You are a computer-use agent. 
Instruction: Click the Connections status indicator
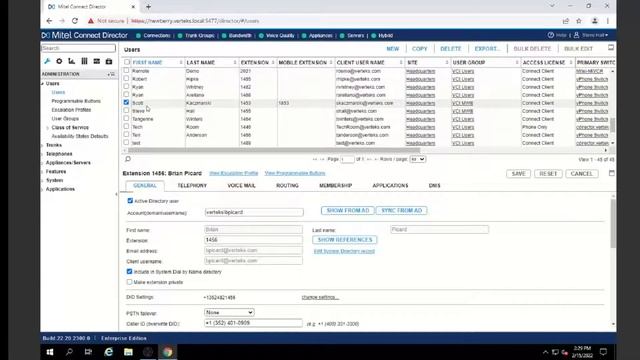pos(153,36)
